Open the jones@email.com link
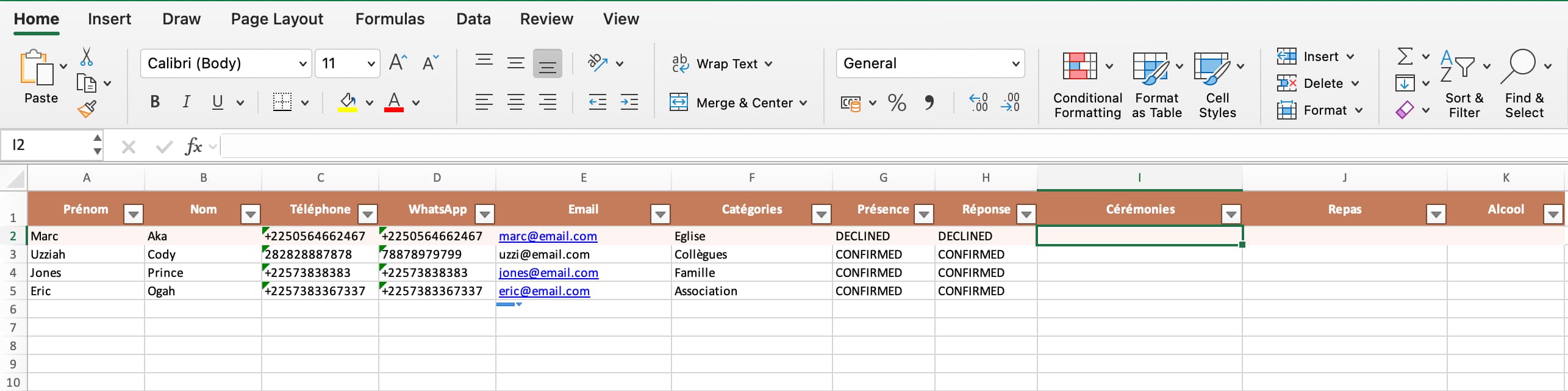The width and height of the screenshot is (1568, 391). click(548, 273)
